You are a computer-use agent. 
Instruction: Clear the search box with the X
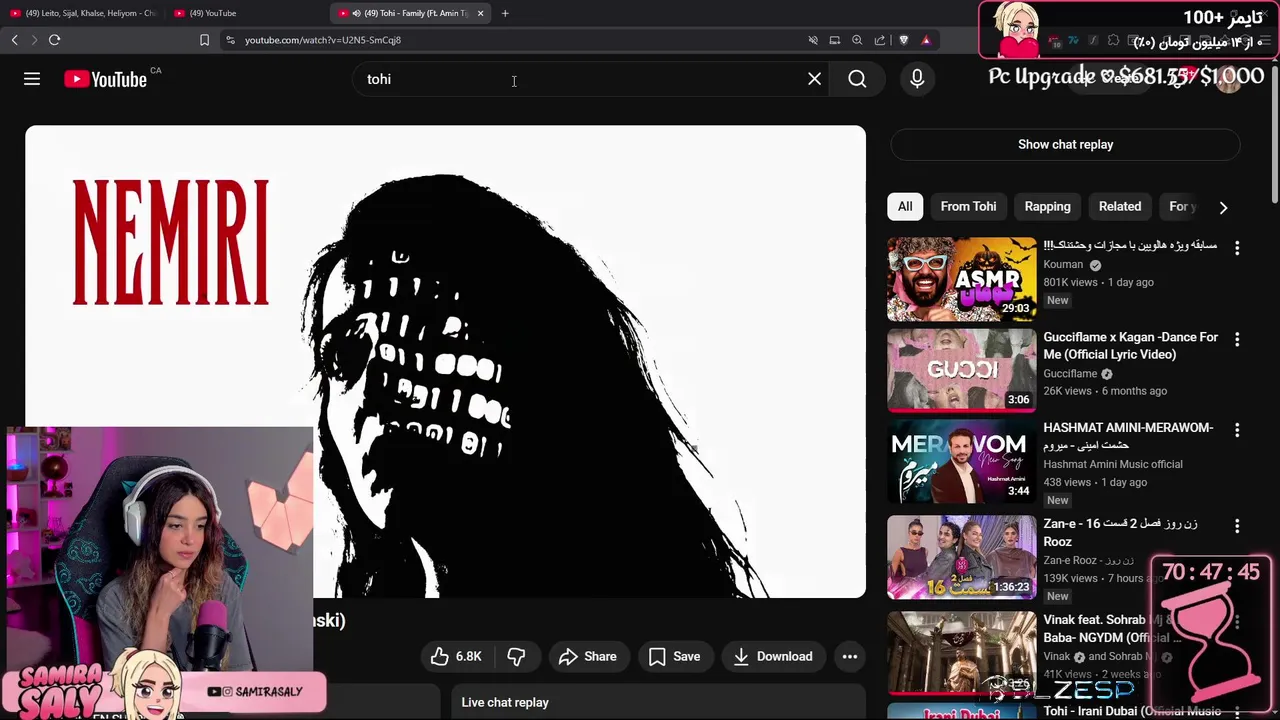coord(814,79)
